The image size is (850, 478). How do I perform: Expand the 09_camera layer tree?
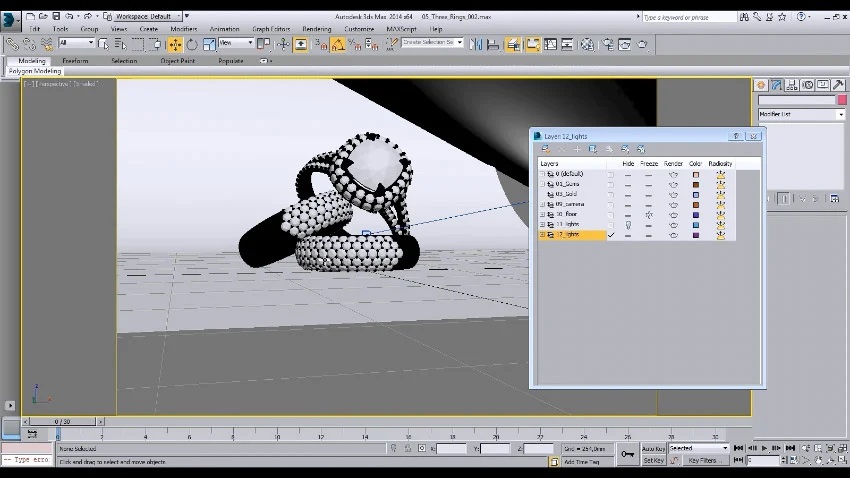[542, 204]
